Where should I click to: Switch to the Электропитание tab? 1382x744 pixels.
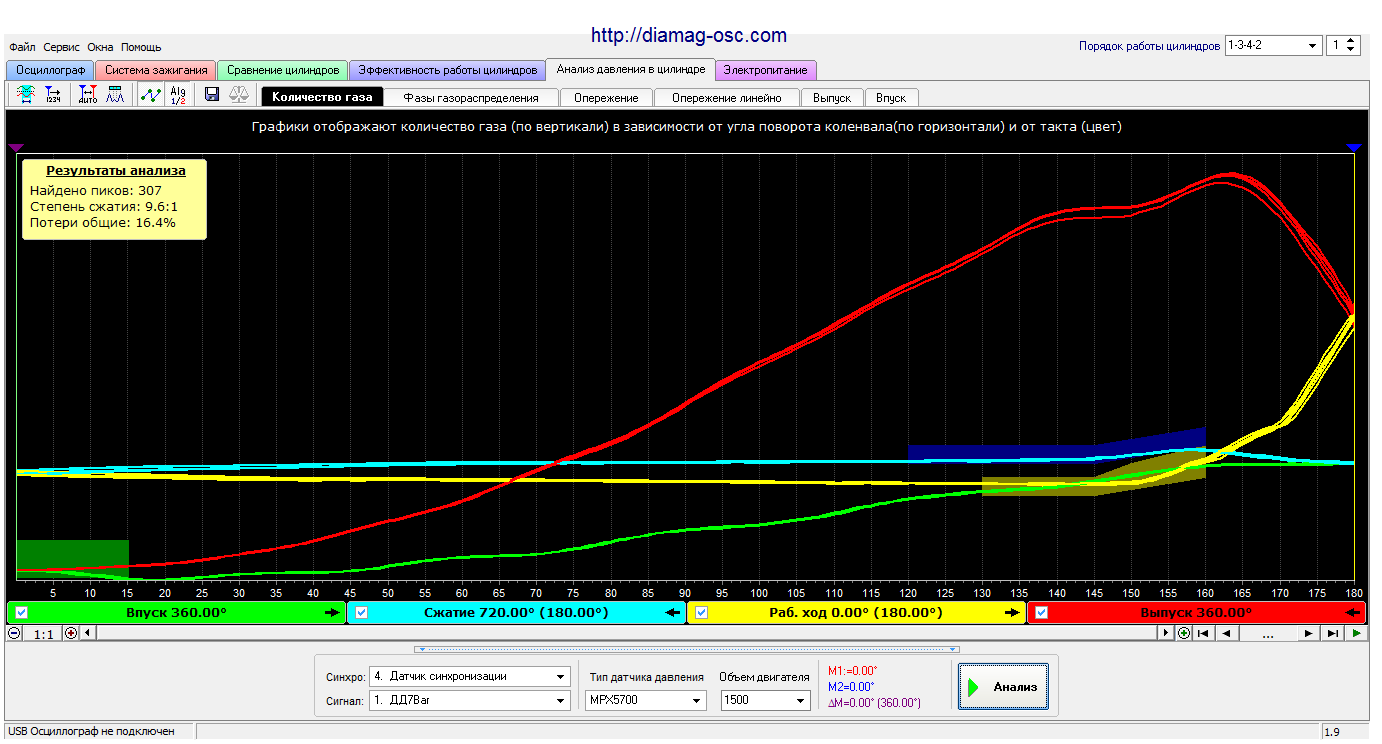coord(766,70)
